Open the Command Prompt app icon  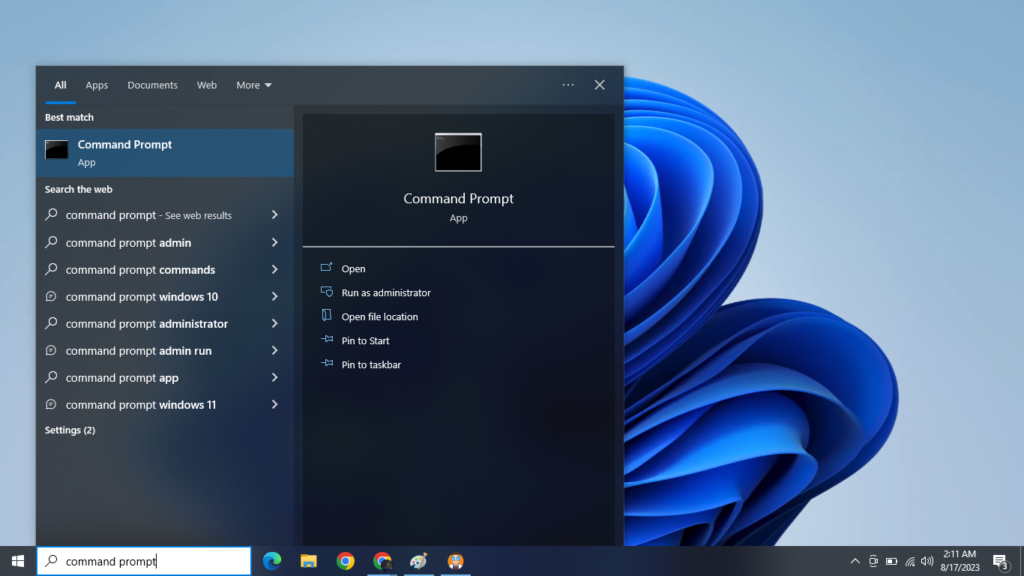57,150
